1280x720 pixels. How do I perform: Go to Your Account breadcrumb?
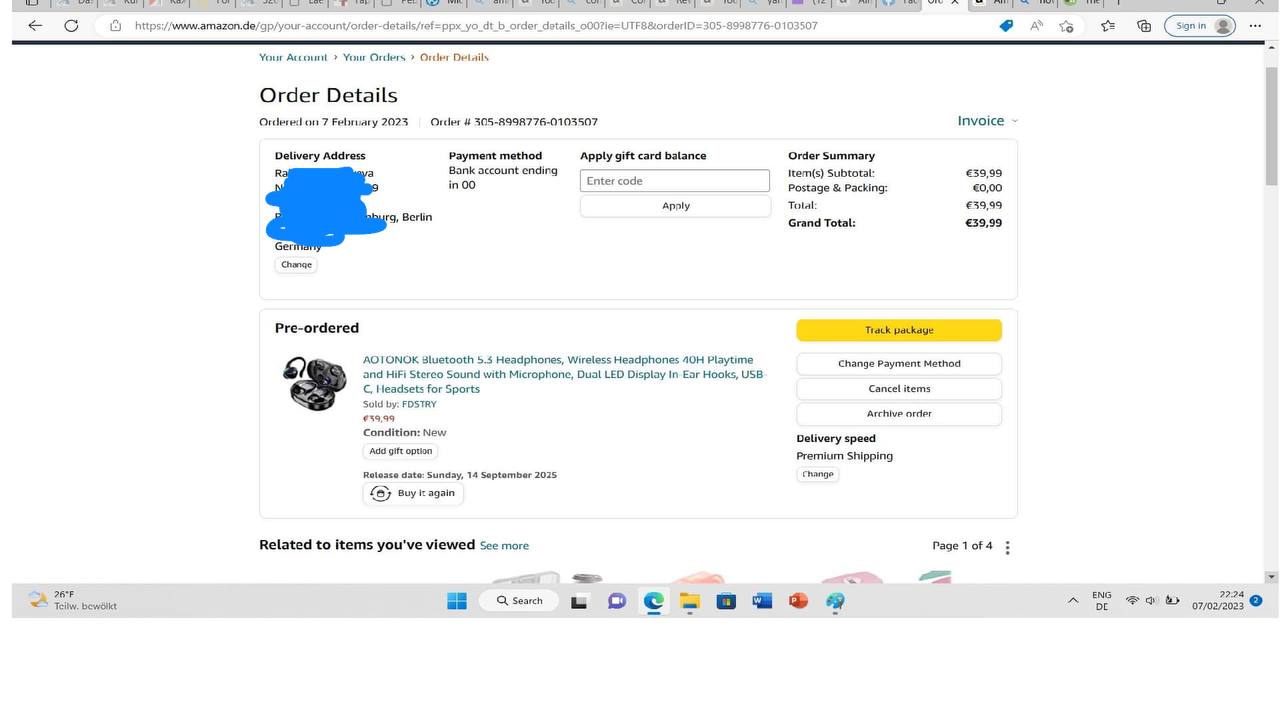point(293,57)
